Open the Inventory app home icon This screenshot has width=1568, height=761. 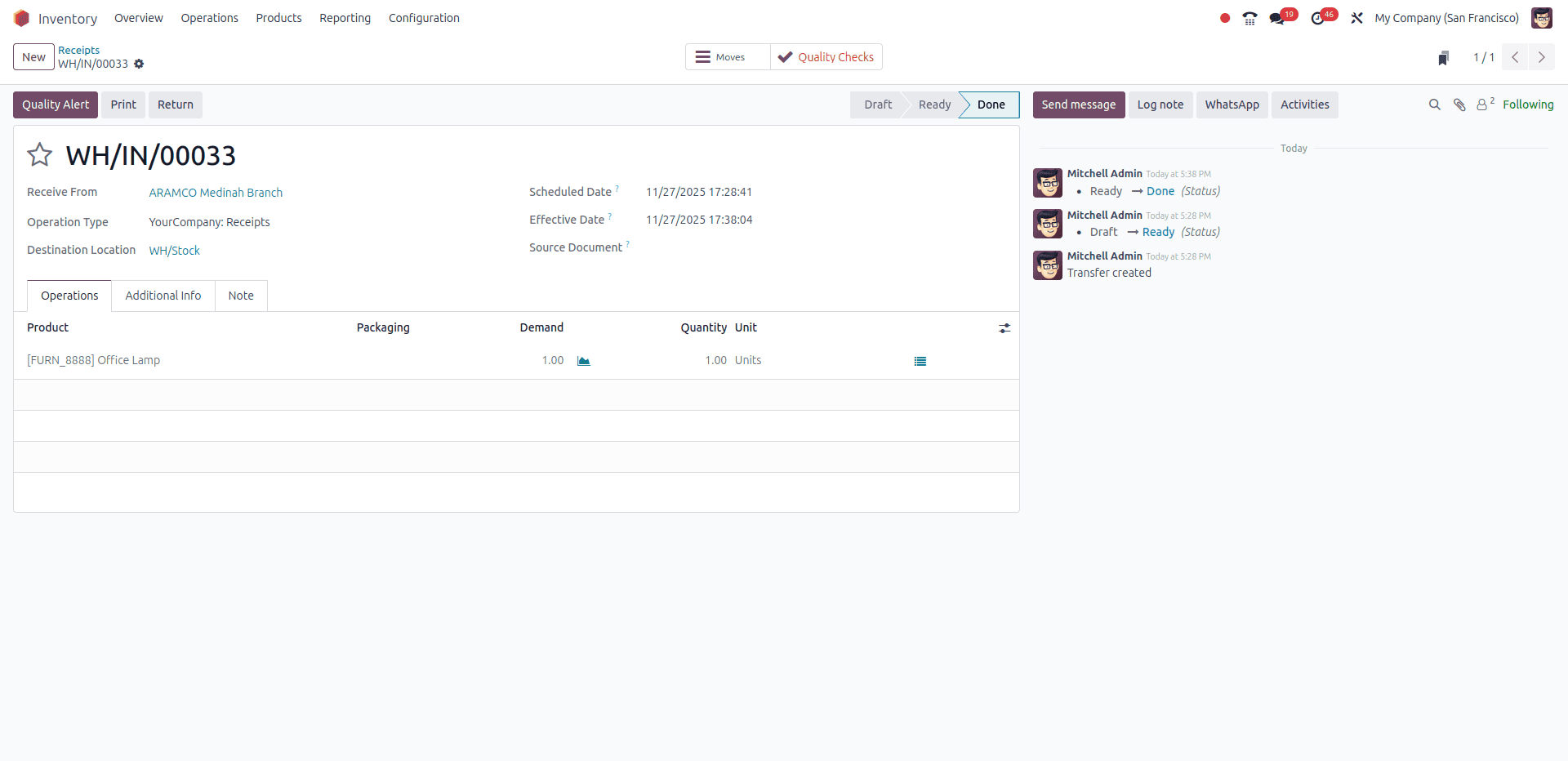pyautogui.click(x=22, y=17)
